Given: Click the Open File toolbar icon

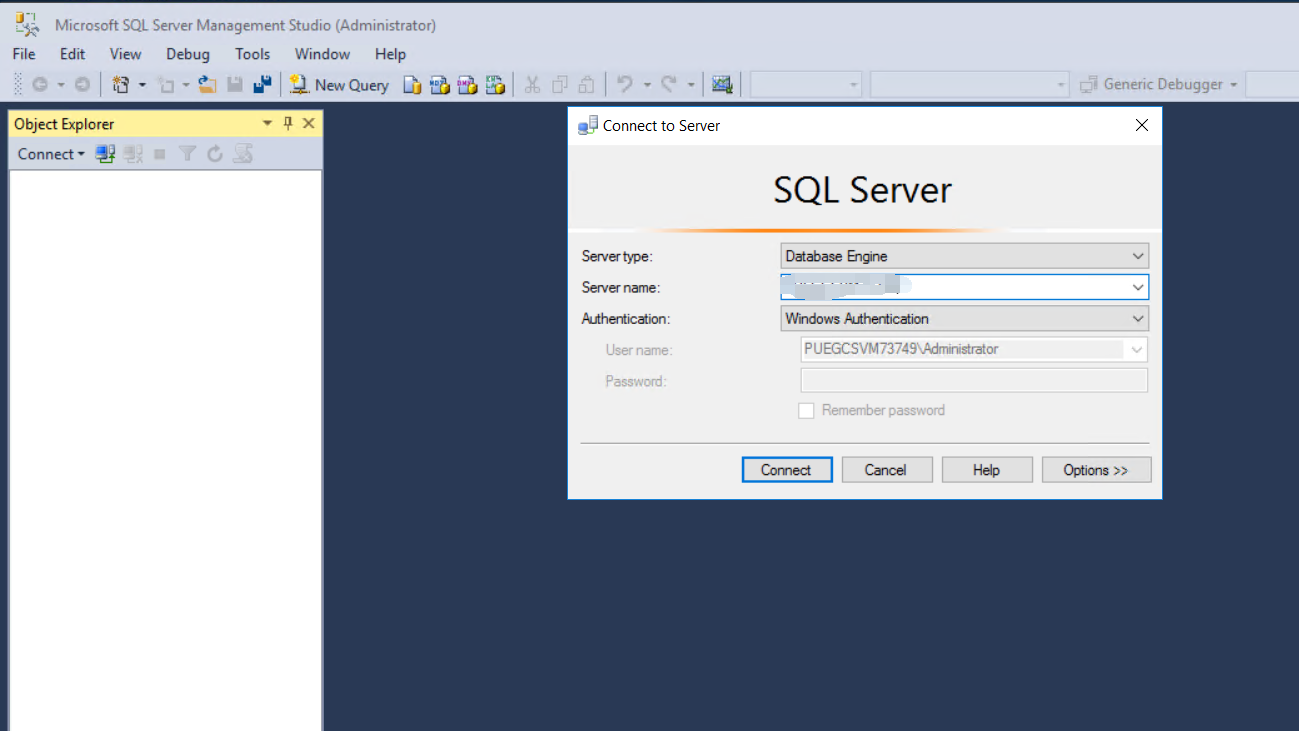Looking at the screenshot, I should [x=206, y=84].
